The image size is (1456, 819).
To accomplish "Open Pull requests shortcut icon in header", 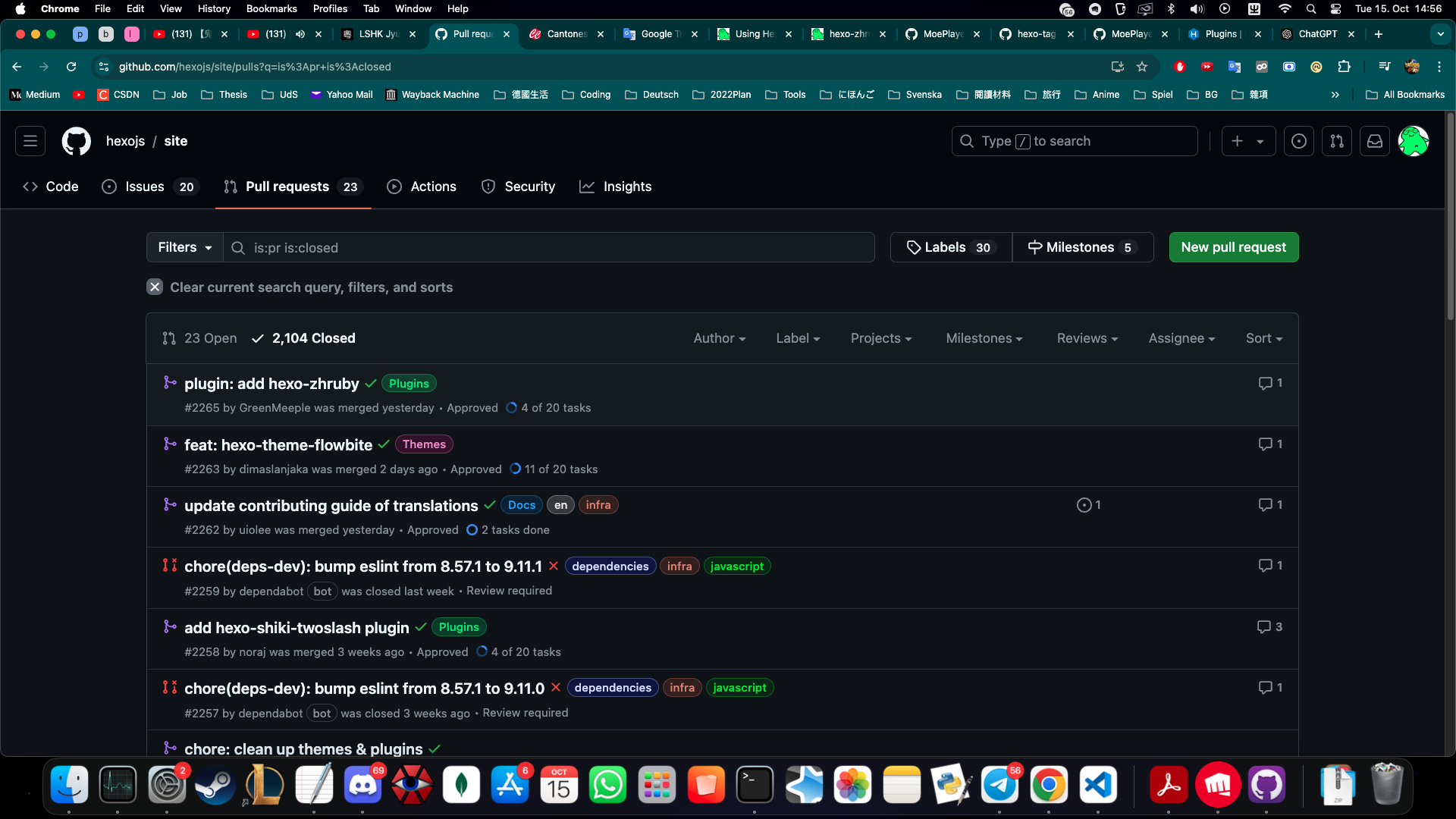I will coord(1337,141).
